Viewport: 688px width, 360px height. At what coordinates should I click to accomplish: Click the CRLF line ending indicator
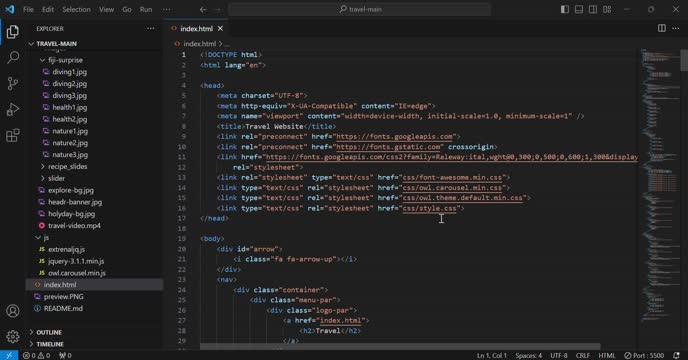(583, 355)
